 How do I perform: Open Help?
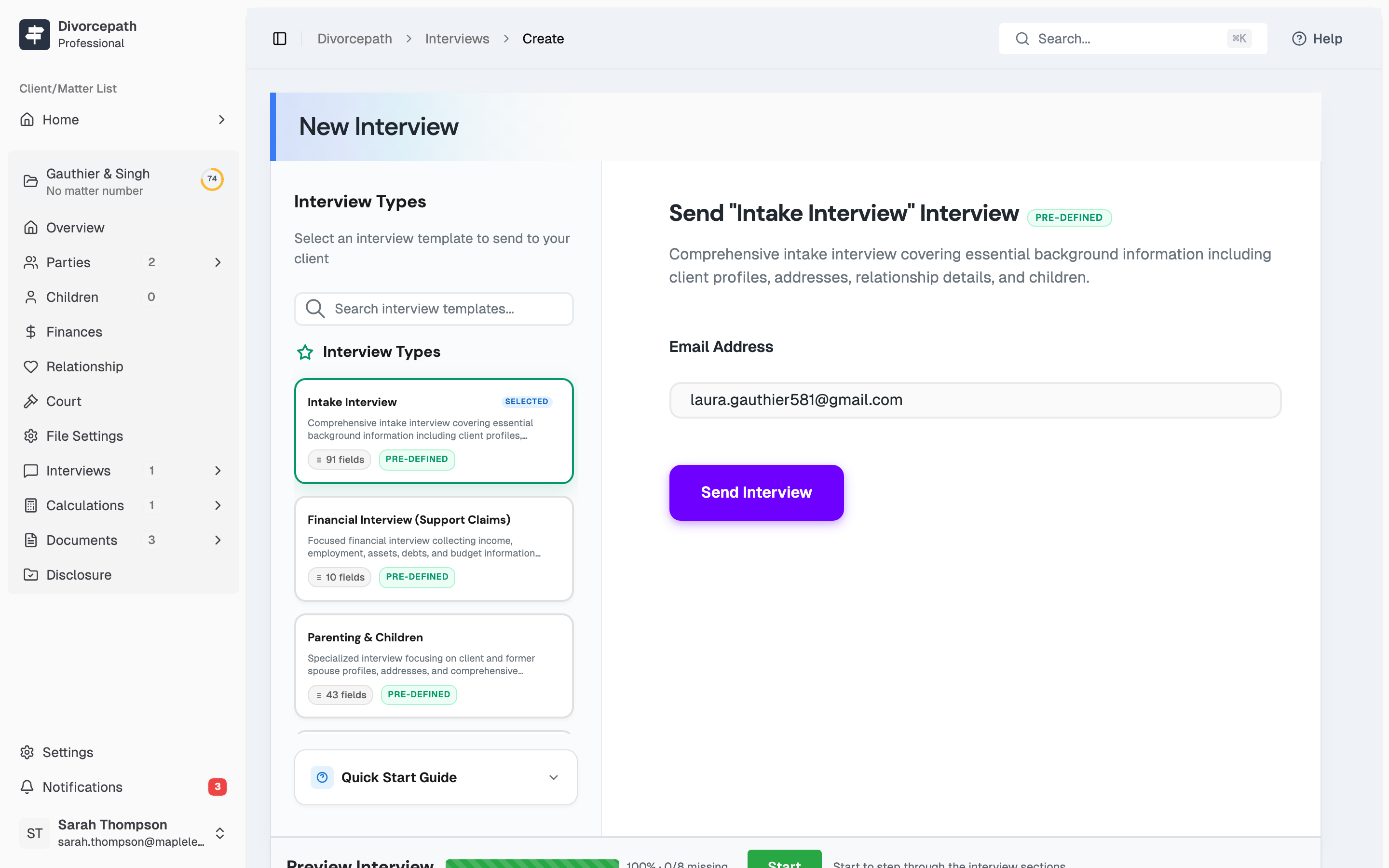click(x=1317, y=38)
